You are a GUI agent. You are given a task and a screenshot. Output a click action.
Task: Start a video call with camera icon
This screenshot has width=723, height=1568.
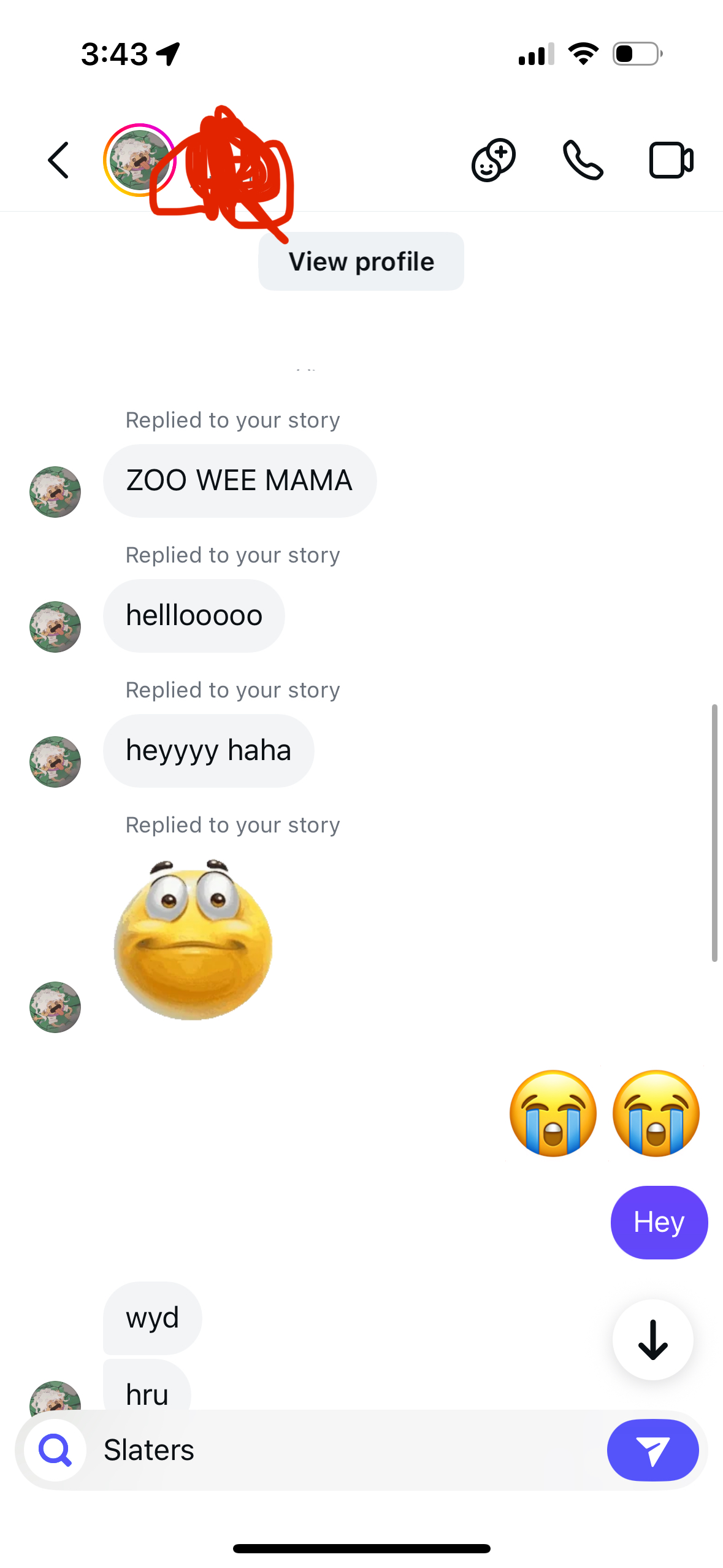point(671,161)
